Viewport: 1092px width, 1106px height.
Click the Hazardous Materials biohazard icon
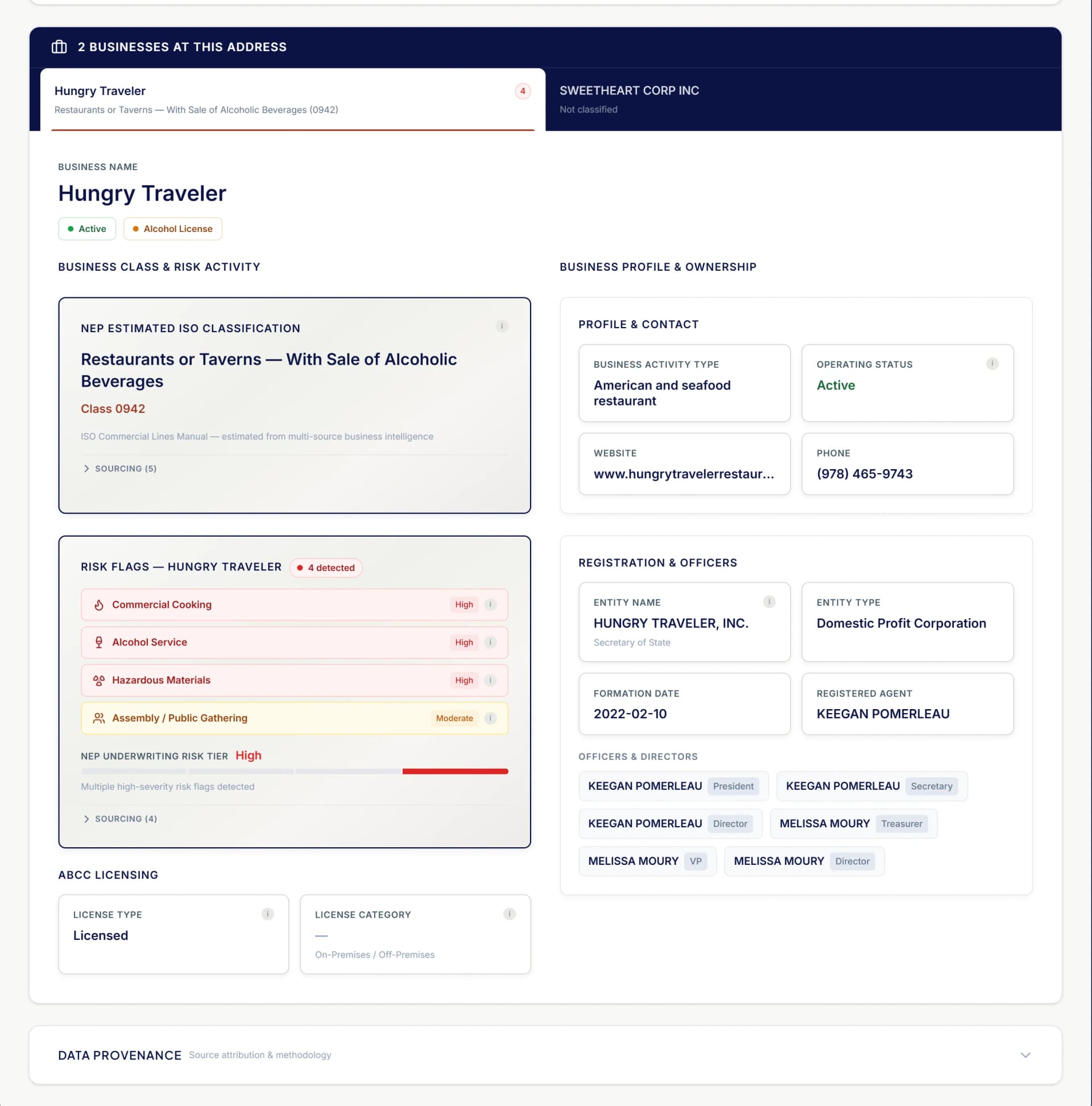(x=98, y=680)
